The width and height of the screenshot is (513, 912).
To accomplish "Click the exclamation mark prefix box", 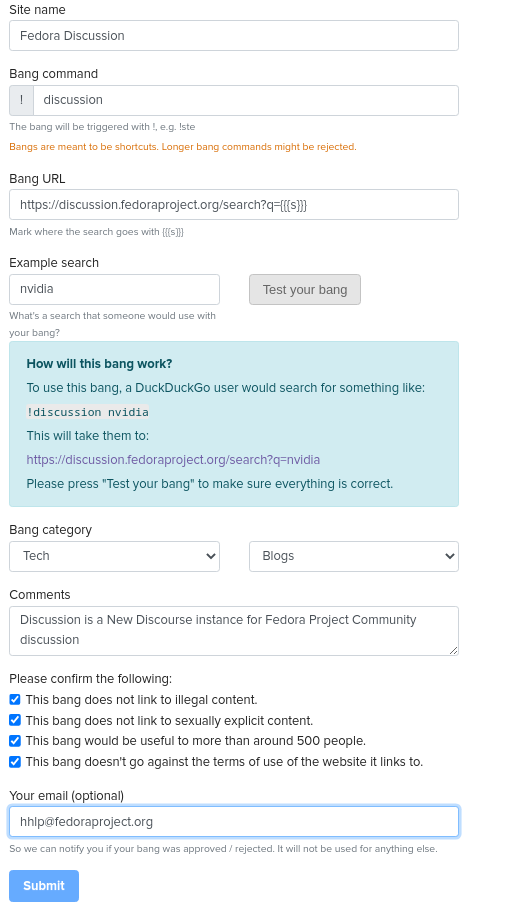I will coord(22,100).
